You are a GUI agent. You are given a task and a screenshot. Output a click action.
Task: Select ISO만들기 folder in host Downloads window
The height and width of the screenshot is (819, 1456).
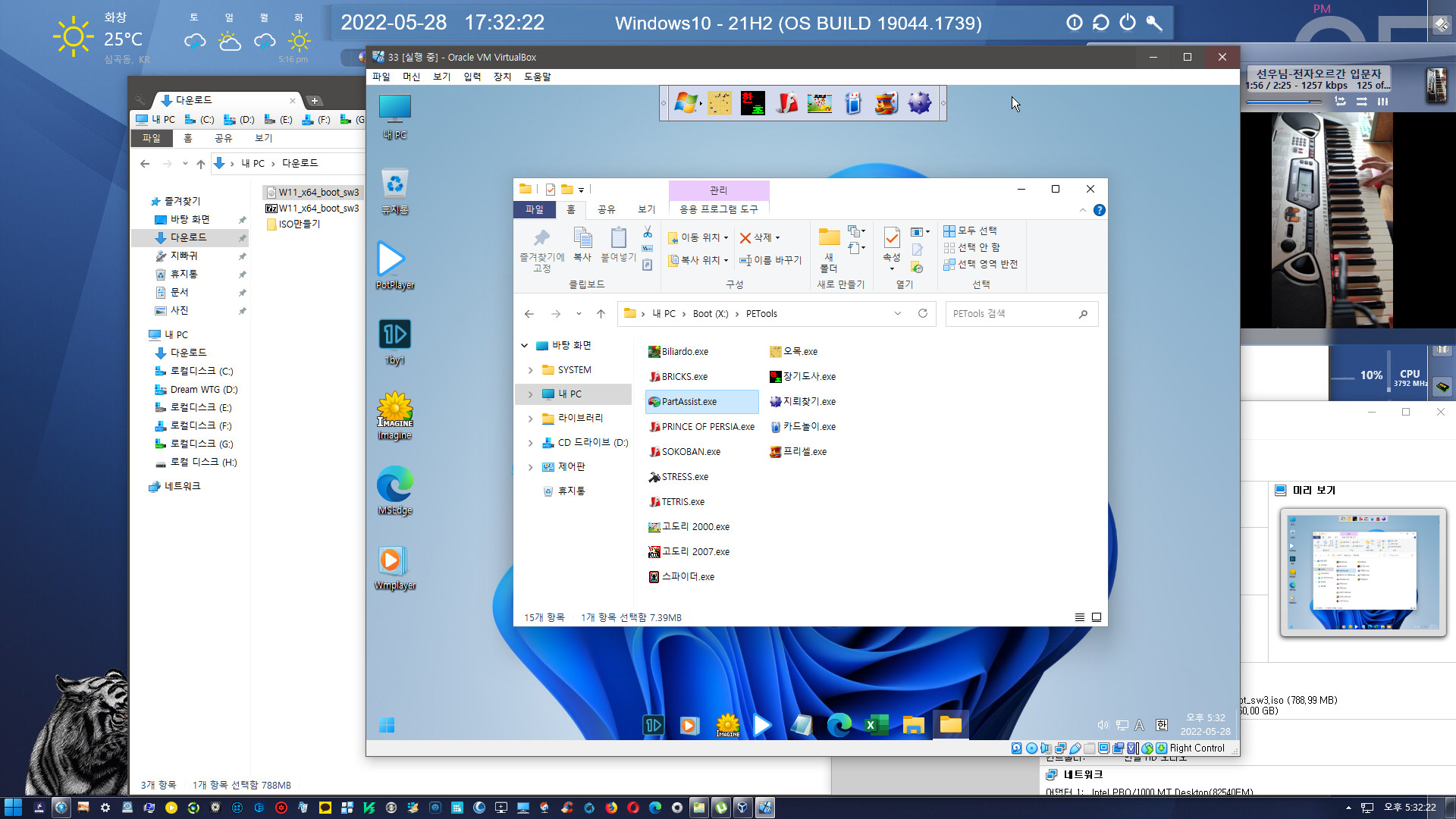point(293,224)
